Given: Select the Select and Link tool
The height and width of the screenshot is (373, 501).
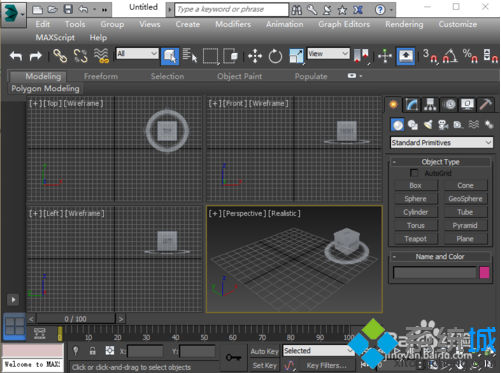Looking at the screenshot, I should pyautogui.click(x=60, y=56).
